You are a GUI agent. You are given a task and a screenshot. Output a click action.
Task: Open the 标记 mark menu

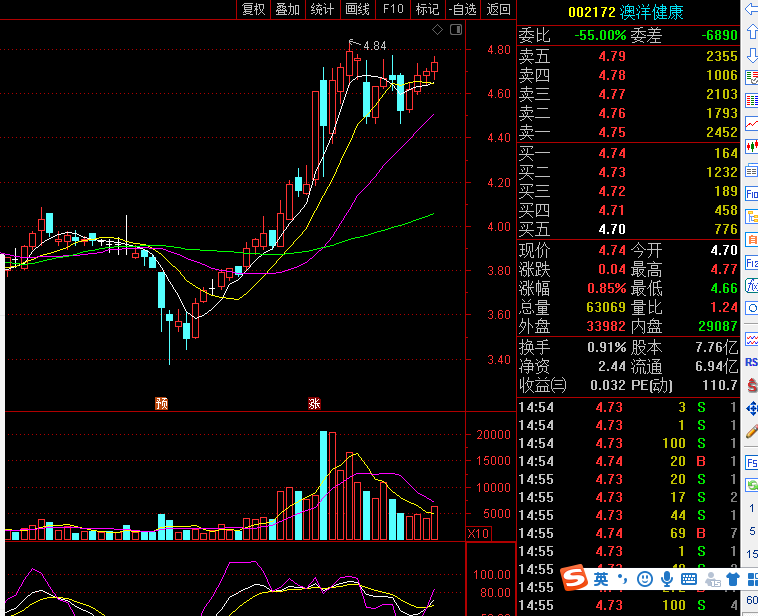(427, 9)
